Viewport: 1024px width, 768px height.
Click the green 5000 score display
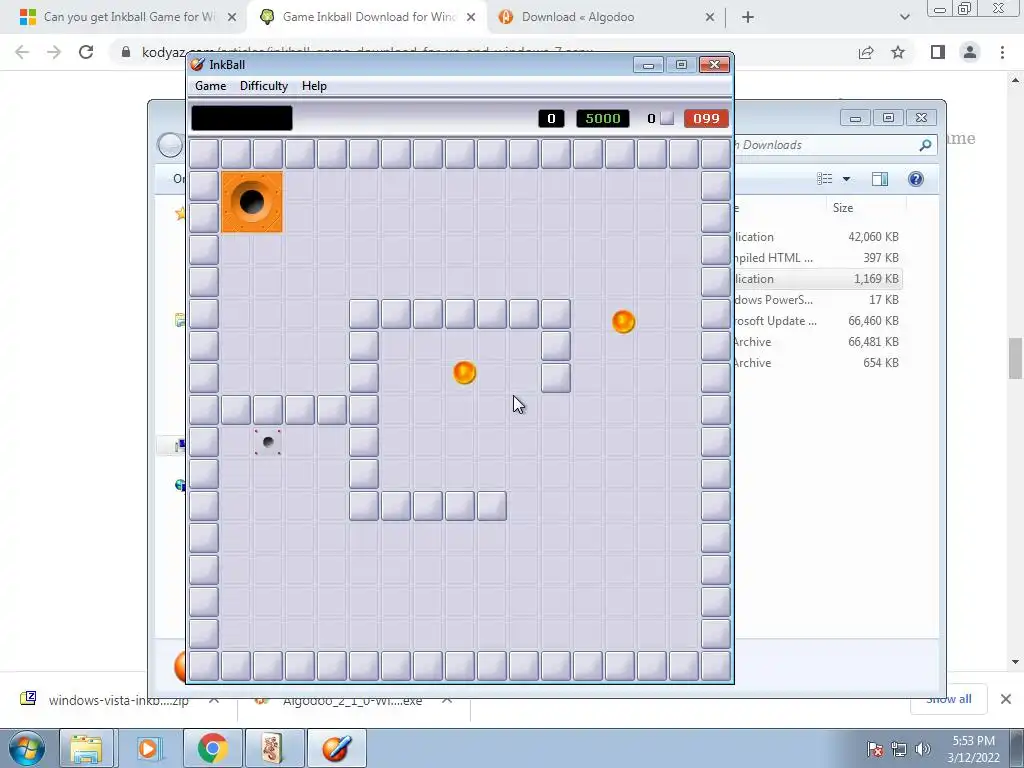pyautogui.click(x=603, y=118)
